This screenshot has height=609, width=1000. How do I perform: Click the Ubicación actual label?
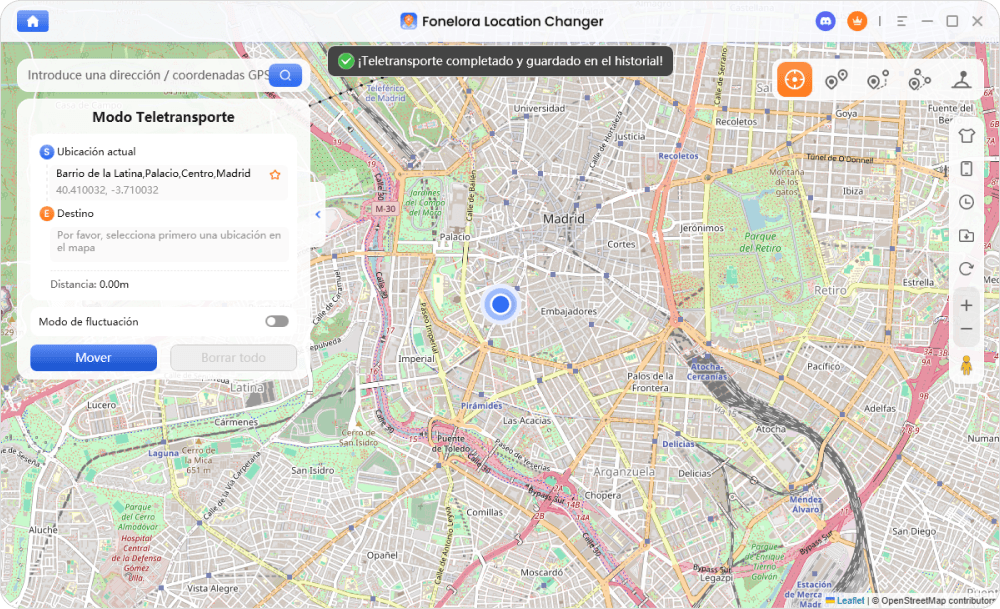coord(96,152)
